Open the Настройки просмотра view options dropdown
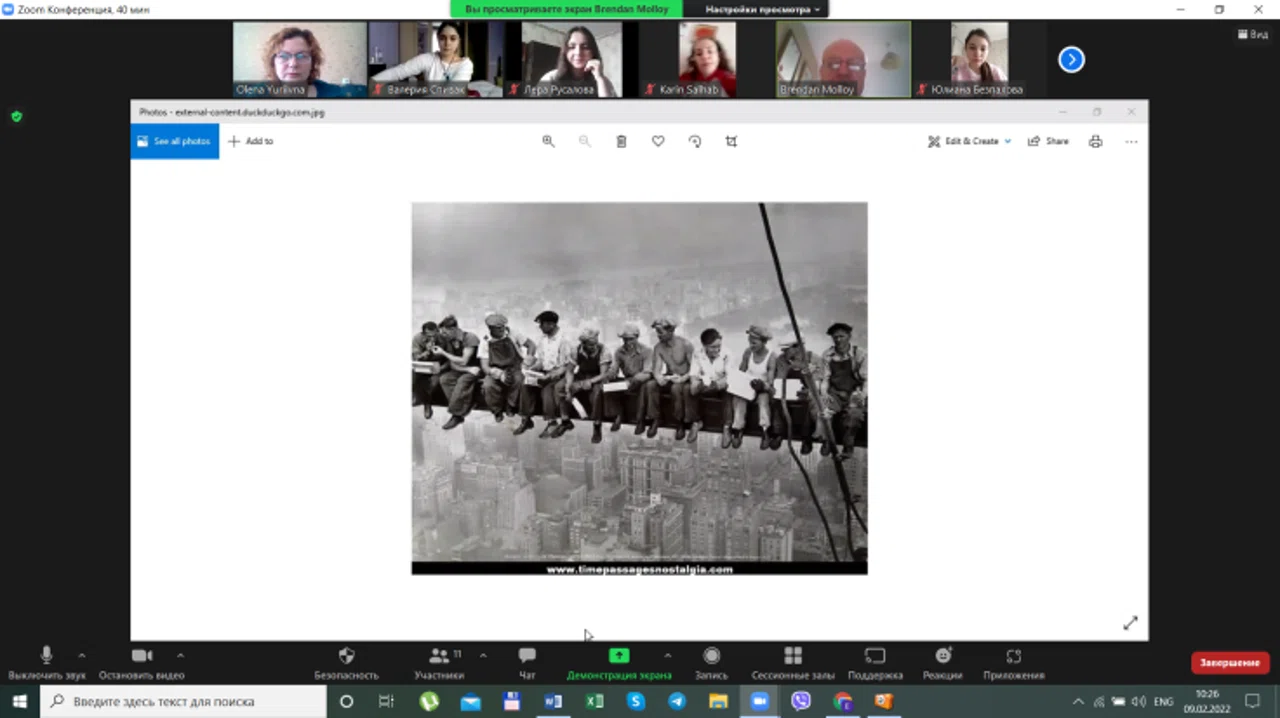 [762, 9]
